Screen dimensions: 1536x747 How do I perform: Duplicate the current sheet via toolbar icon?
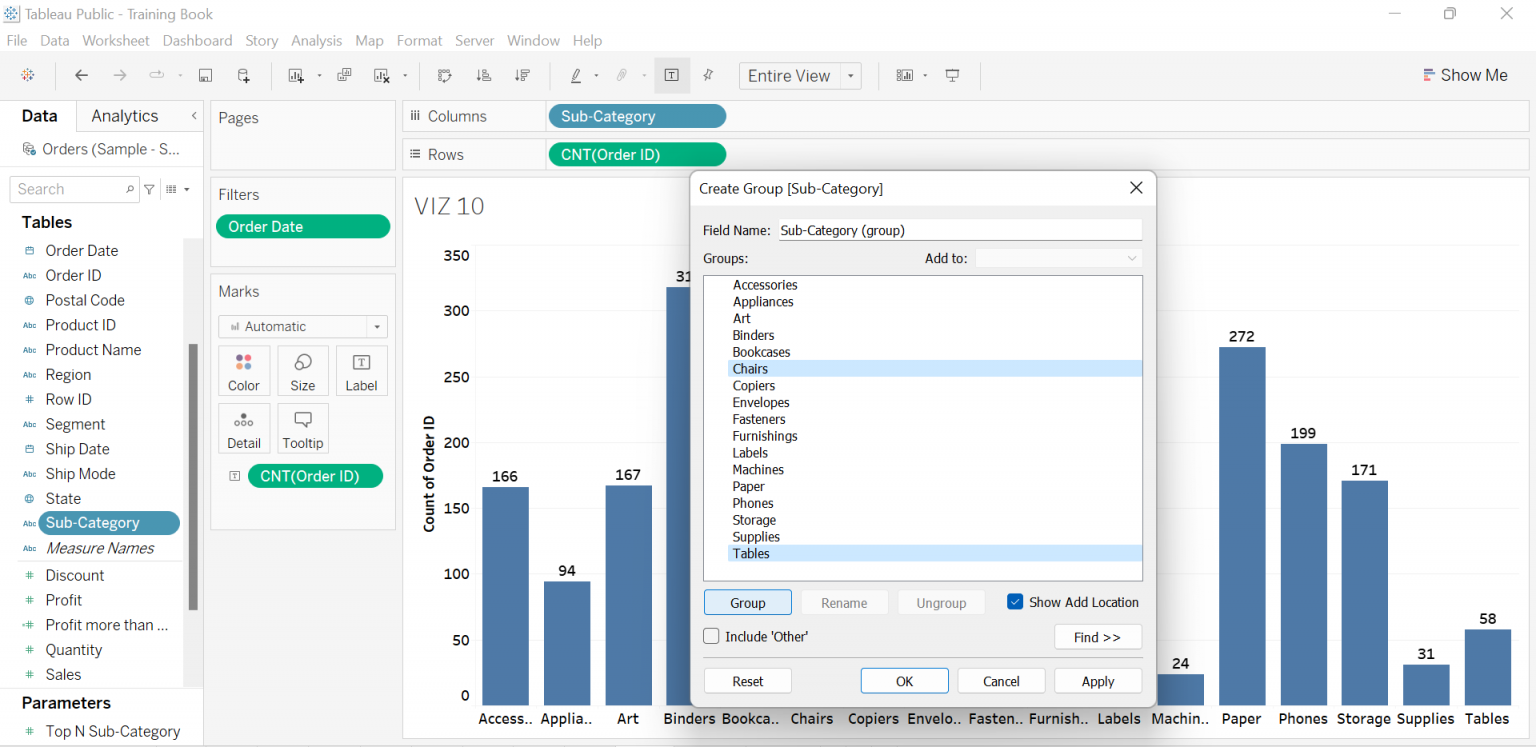tap(344, 75)
